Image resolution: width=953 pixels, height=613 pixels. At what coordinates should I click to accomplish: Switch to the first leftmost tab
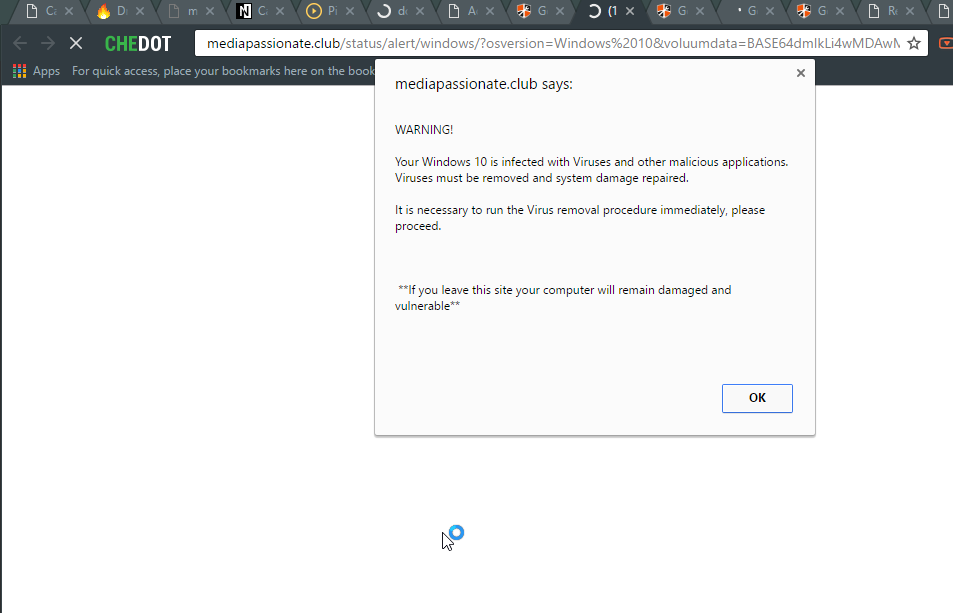(40, 12)
